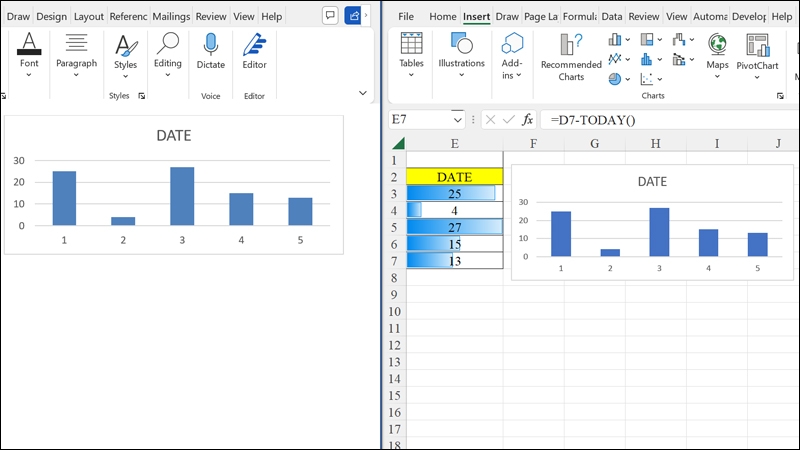Select bar 3 in the Excel chart
The image size is (800, 450).
659,232
